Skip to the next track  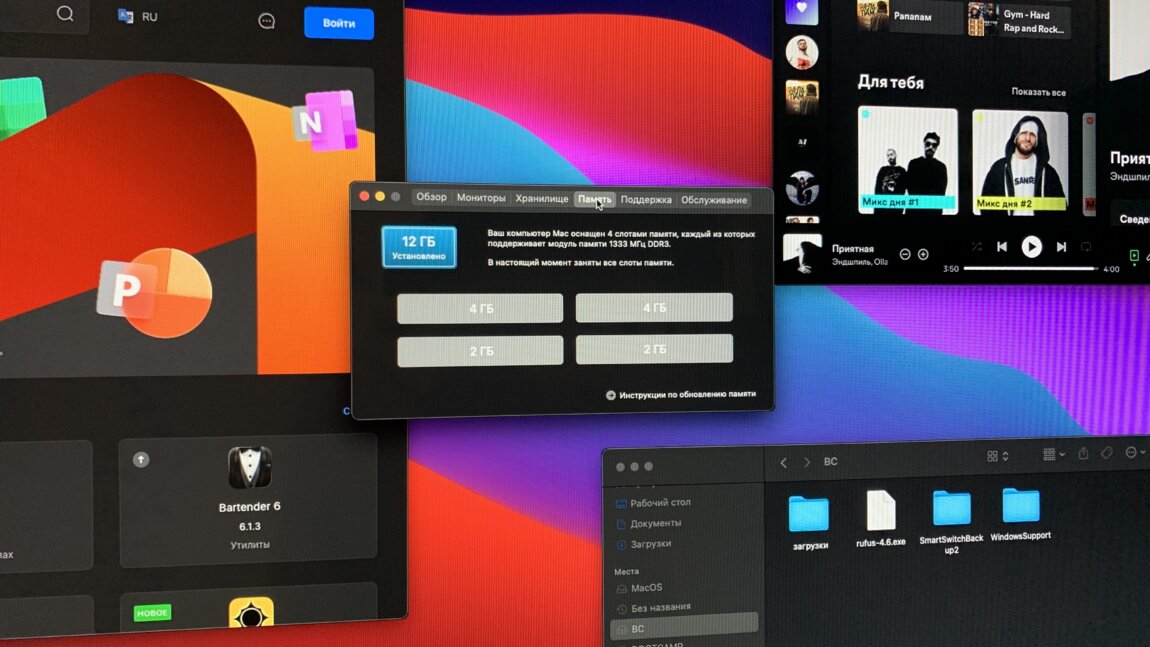pyautogui.click(x=1061, y=247)
